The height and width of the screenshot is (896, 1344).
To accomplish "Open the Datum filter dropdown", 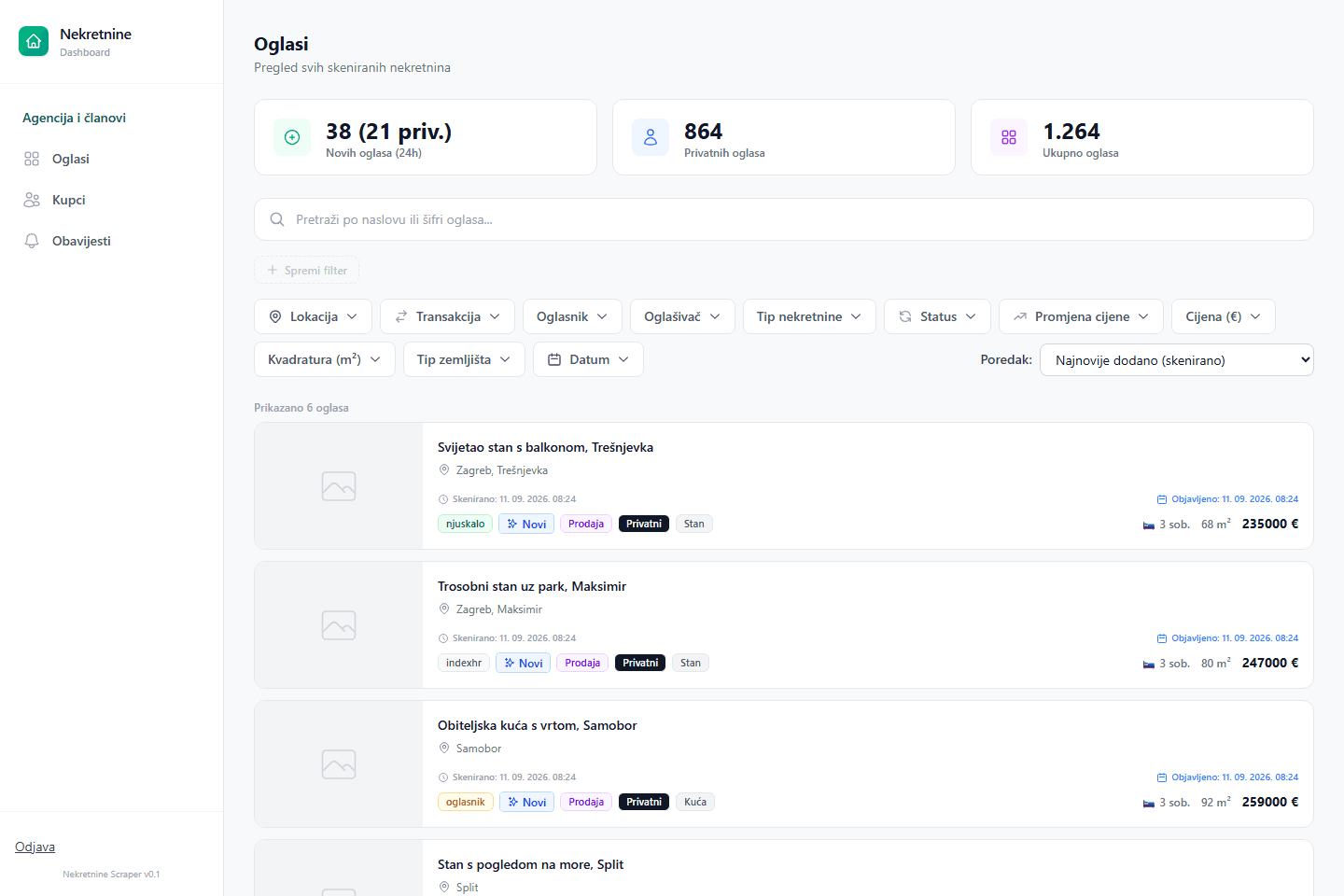I will tap(588, 359).
